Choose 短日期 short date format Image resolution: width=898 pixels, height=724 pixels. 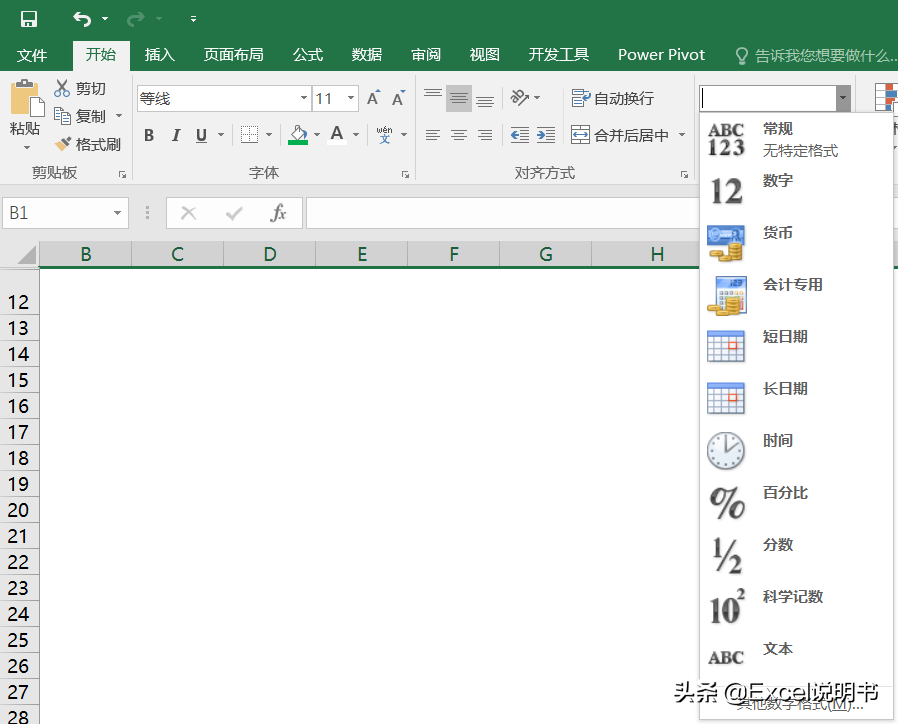click(796, 347)
